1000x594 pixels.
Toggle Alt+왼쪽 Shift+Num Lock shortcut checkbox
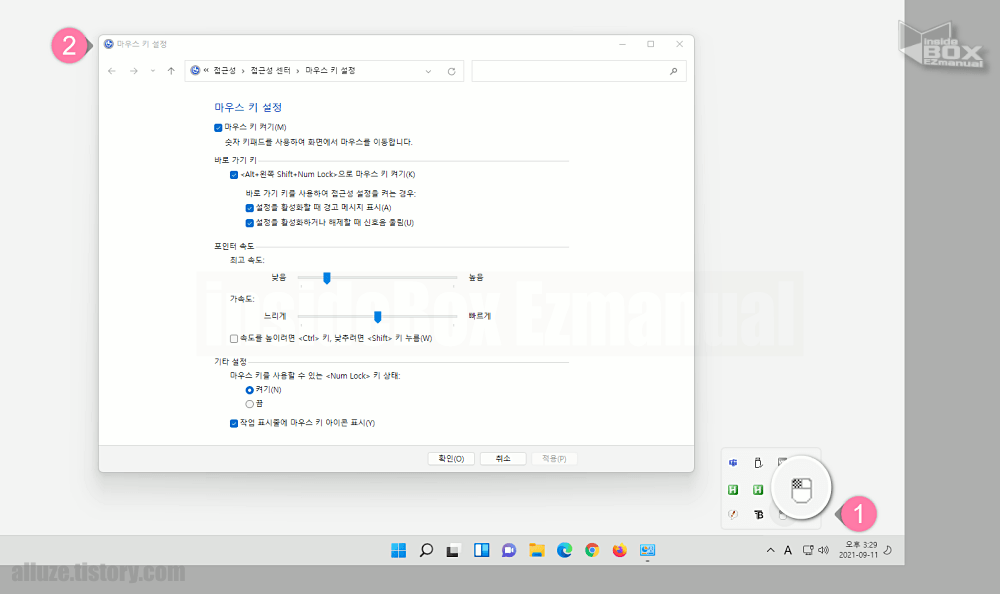[234, 175]
